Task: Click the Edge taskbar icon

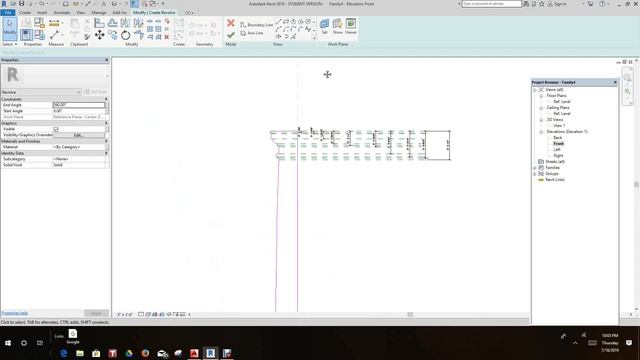Action: pyautogui.click(x=64, y=353)
